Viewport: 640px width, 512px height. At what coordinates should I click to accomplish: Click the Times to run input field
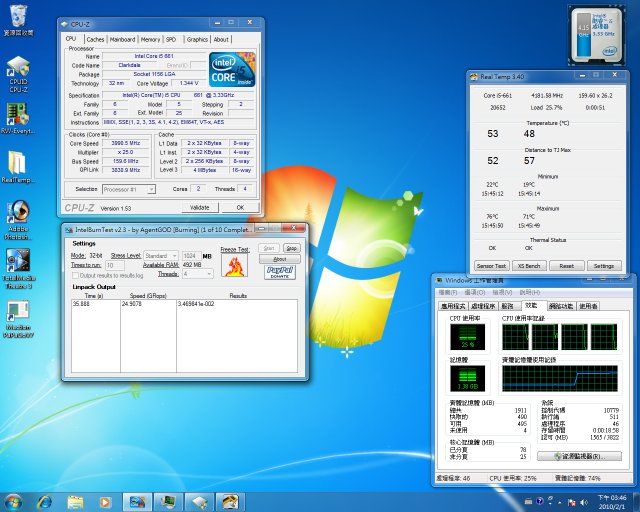pos(115,265)
